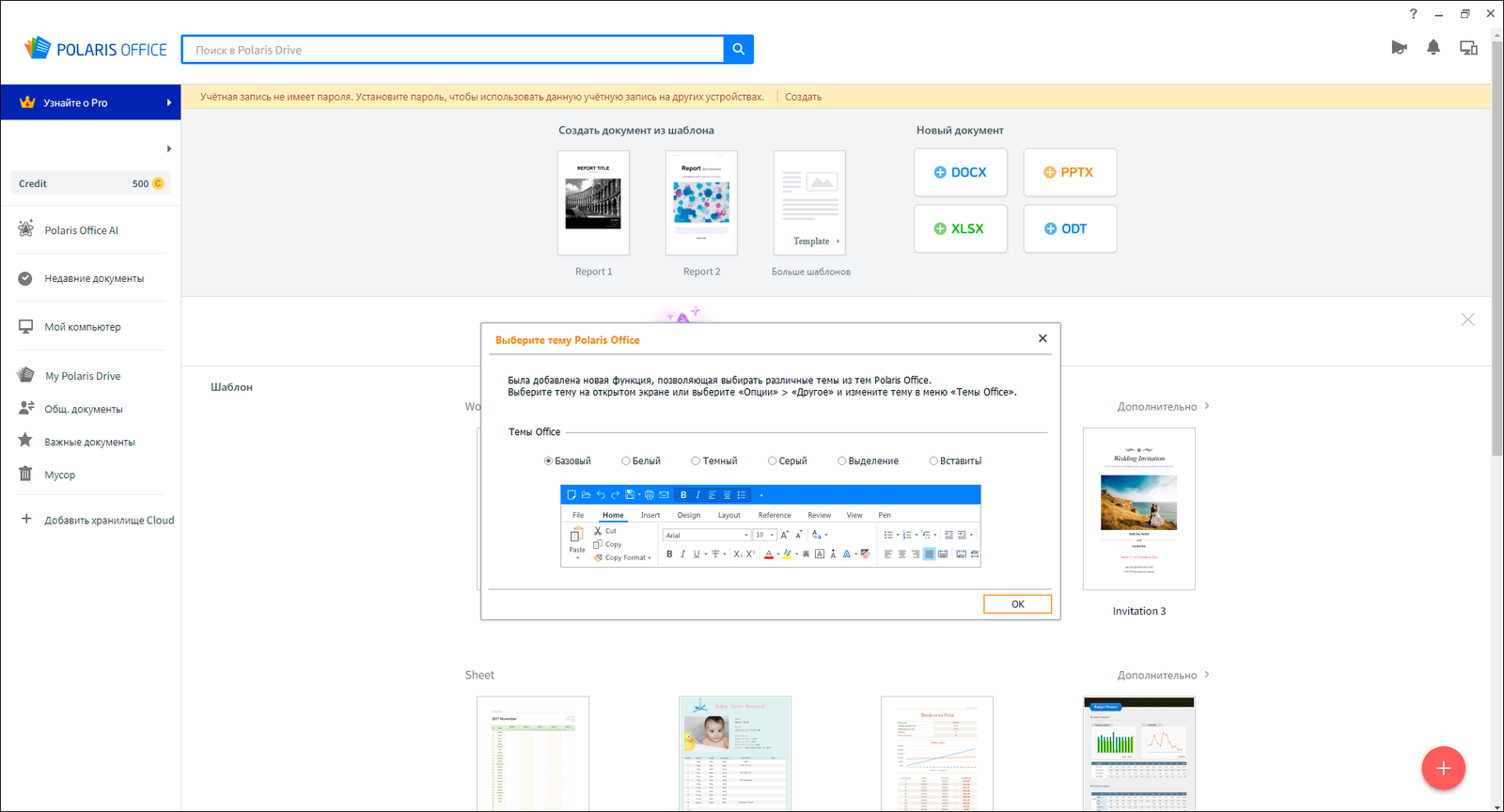Screen dimensions: 1504x812
Task: Open important documents star icon
Action: 25,441
